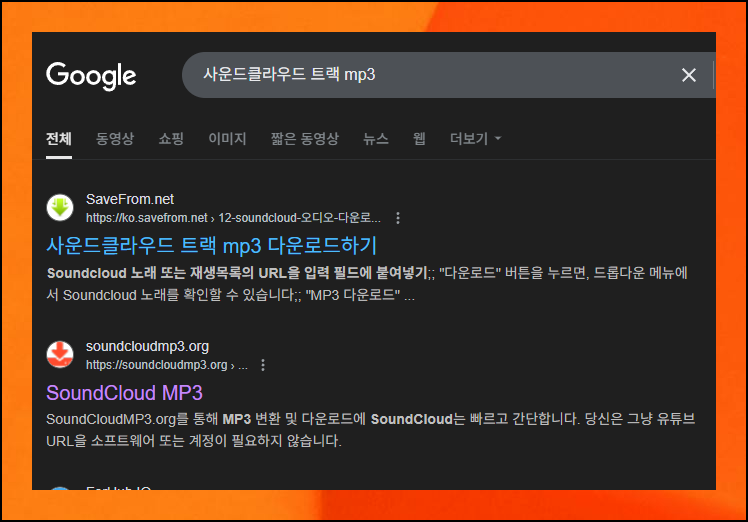Open the Google logo homepage

coord(91,75)
